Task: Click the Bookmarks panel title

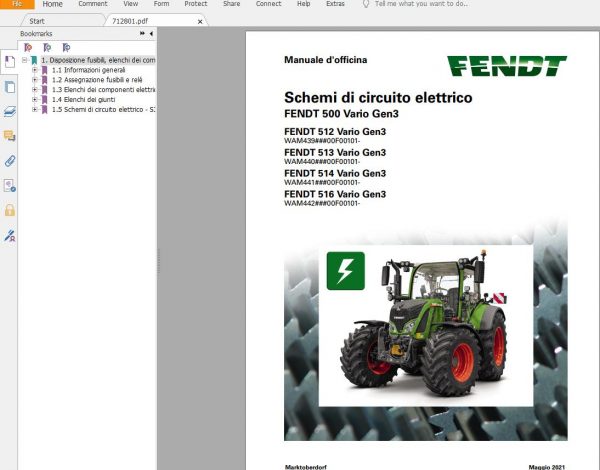Action: [36, 34]
